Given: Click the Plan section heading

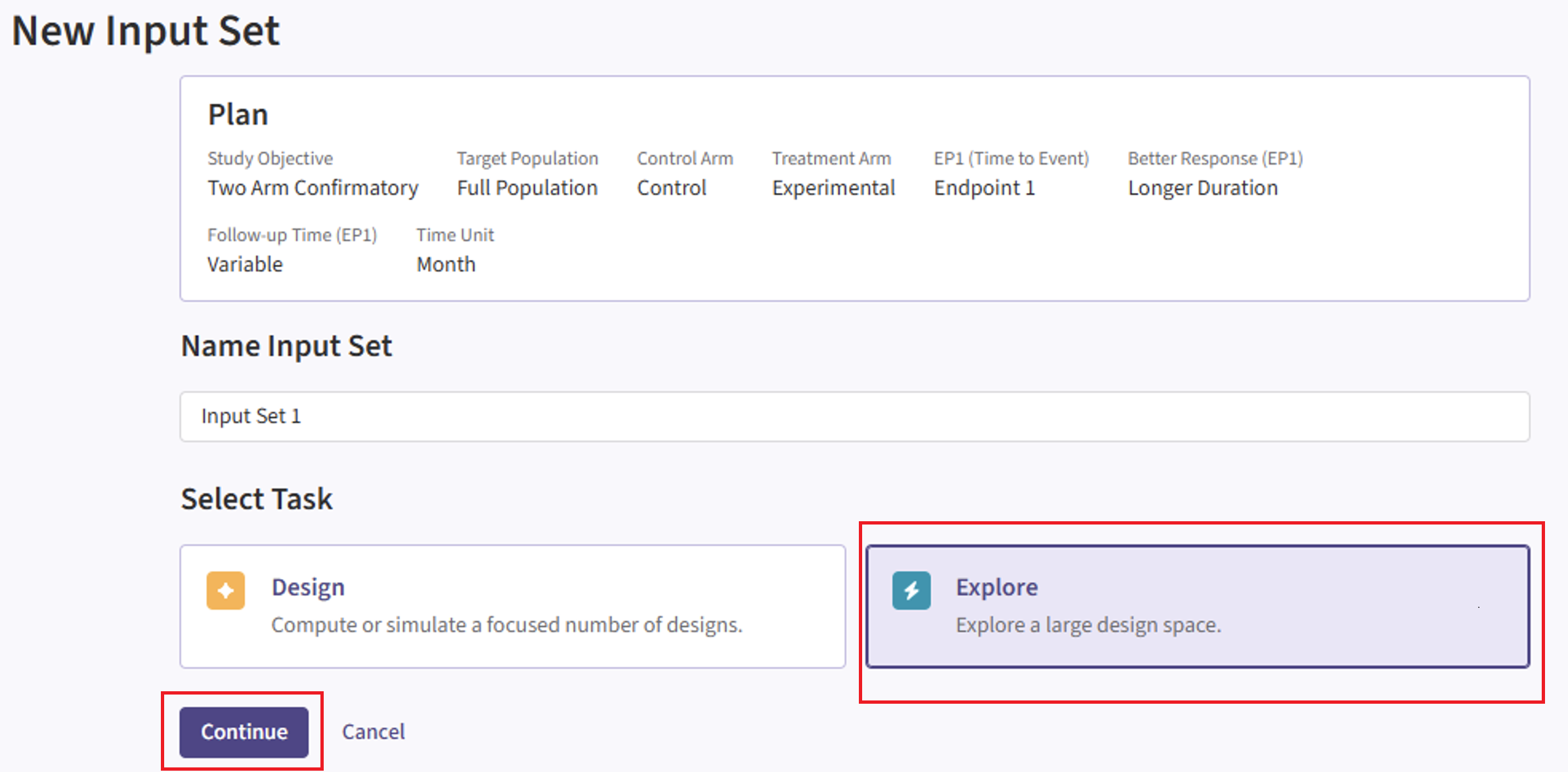Looking at the screenshot, I should 238,114.
